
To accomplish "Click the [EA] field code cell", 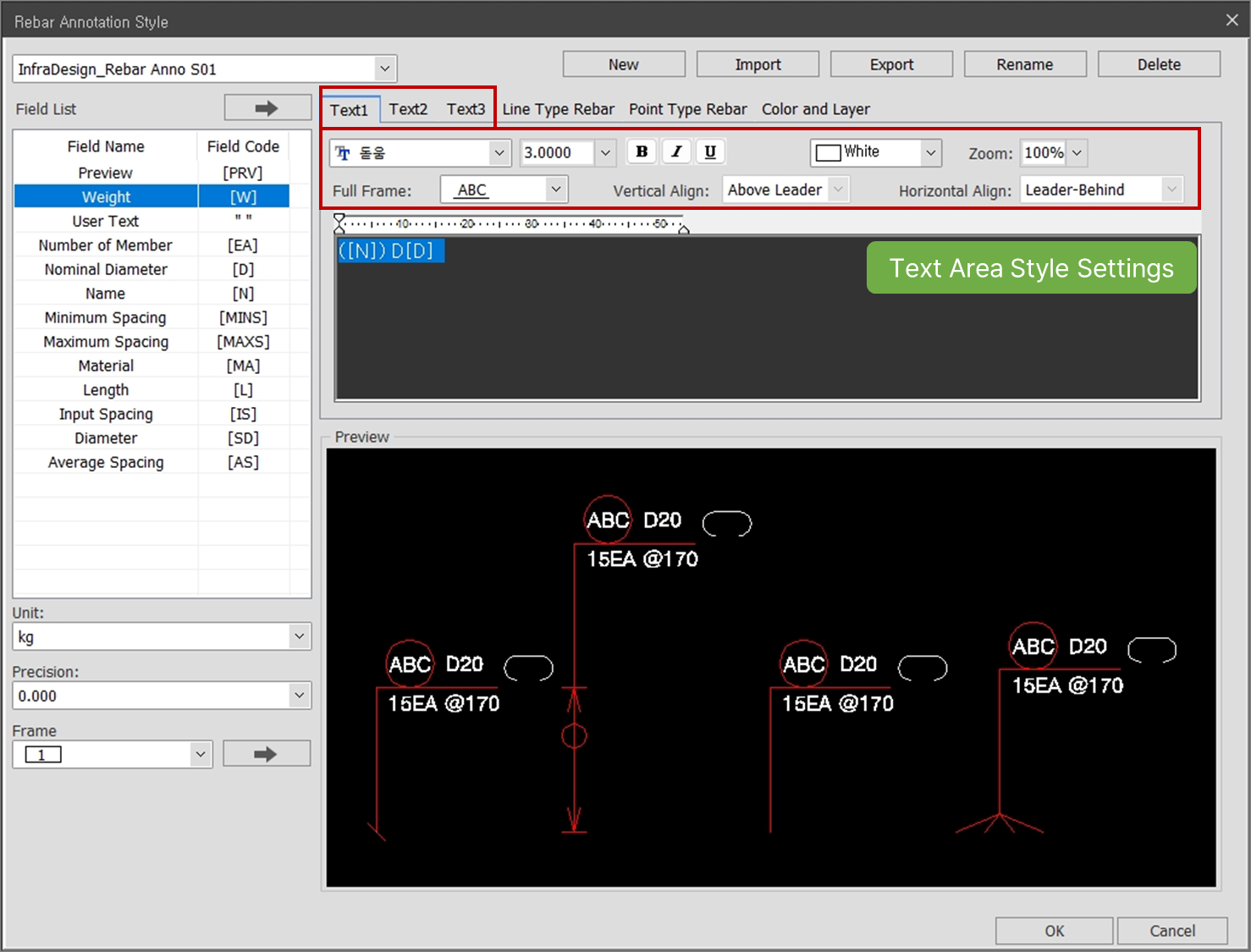I will (x=243, y=245).
